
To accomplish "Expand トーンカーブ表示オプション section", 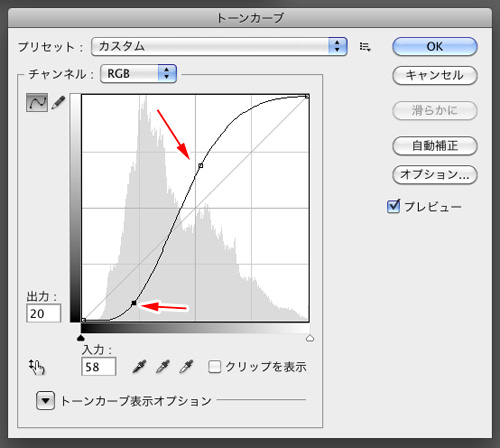I will pyautogui.click(x=45, y=400).
